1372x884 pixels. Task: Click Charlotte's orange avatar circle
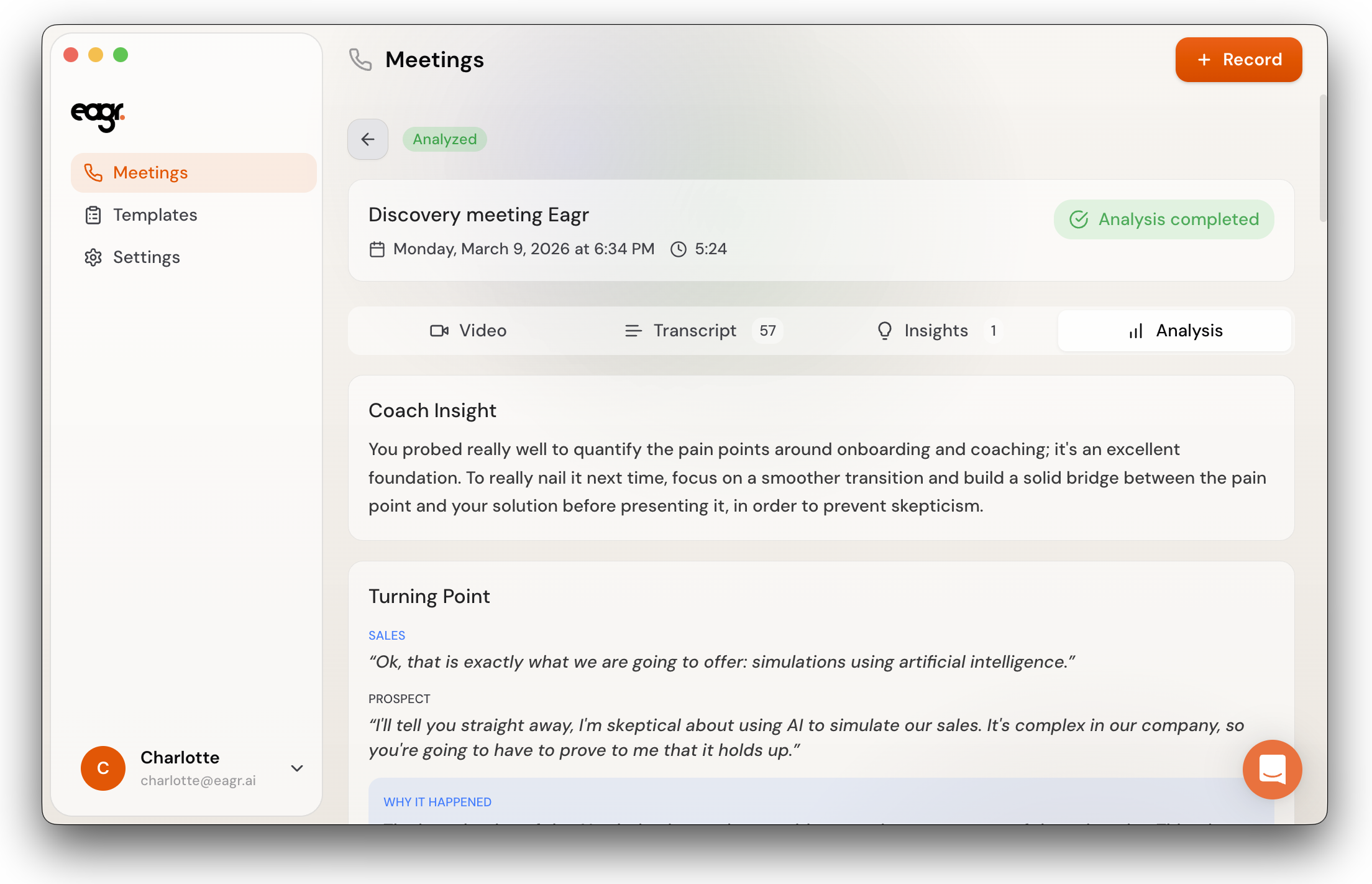click(103, 768)
